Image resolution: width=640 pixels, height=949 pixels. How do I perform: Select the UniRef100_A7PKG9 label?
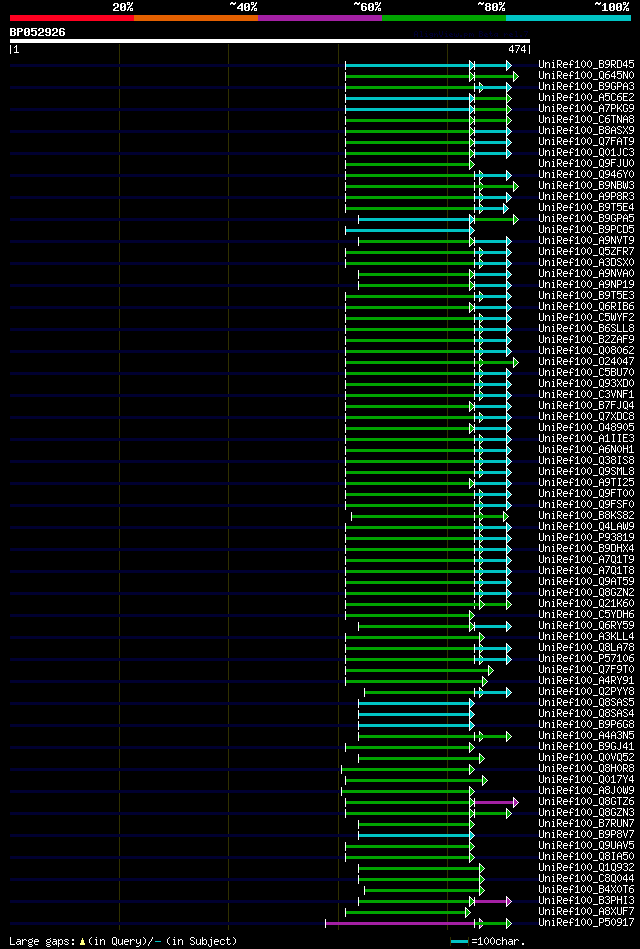[586, 108]
